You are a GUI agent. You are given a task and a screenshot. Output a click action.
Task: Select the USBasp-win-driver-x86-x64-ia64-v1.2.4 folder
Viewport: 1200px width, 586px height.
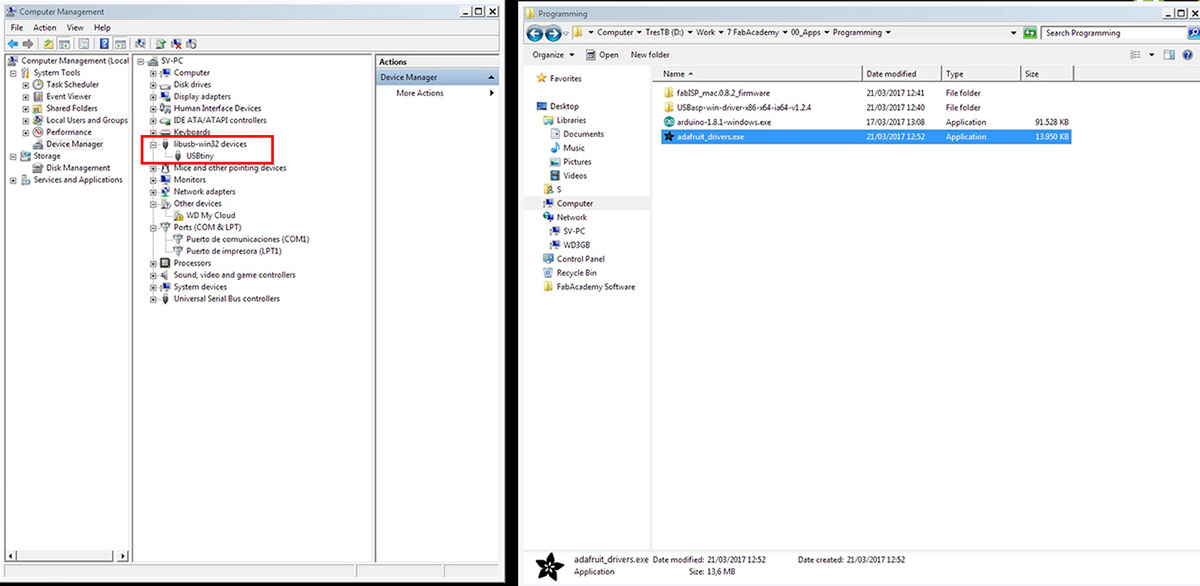pyautogui.click(x=744, y=108)
